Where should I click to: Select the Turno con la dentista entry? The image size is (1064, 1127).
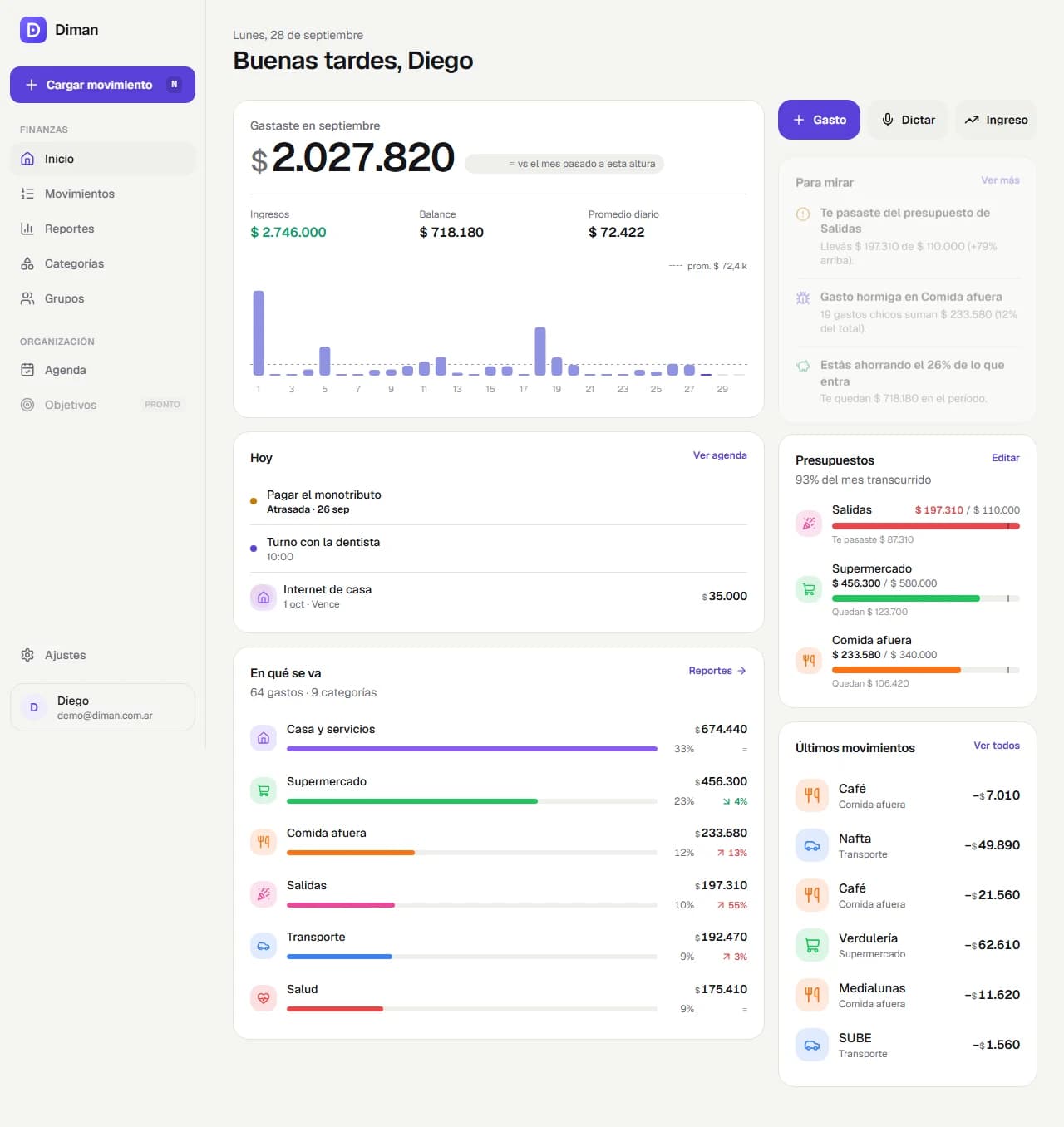[x=499, y=549]
